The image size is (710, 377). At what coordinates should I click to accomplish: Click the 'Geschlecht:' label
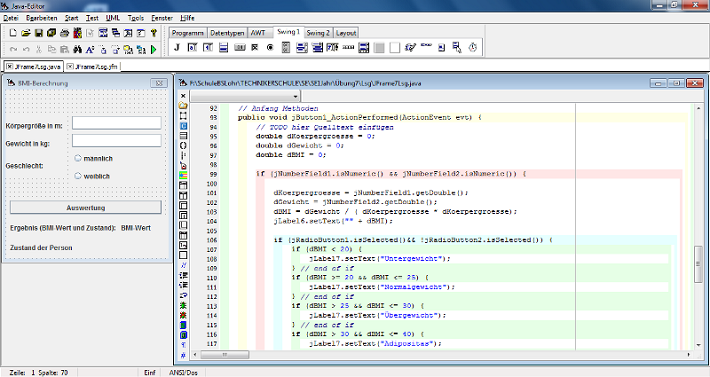(x=24, y=166)
